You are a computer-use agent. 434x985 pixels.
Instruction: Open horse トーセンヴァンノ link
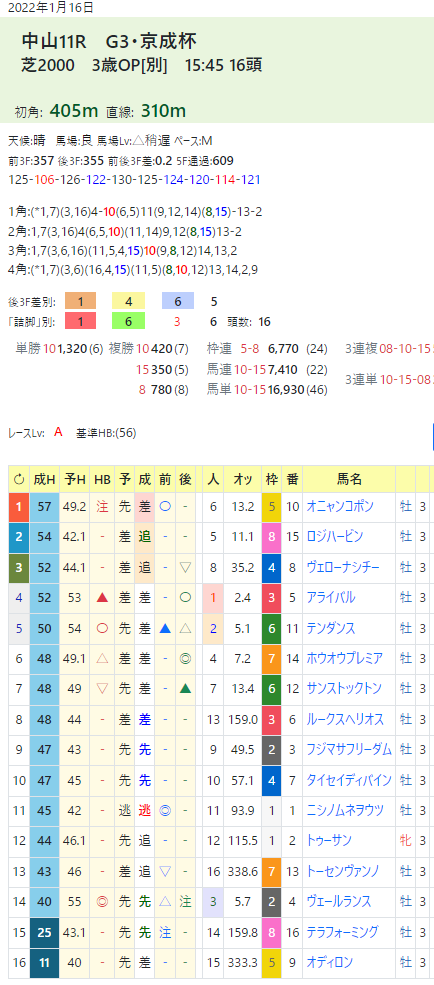pos(343,871)
